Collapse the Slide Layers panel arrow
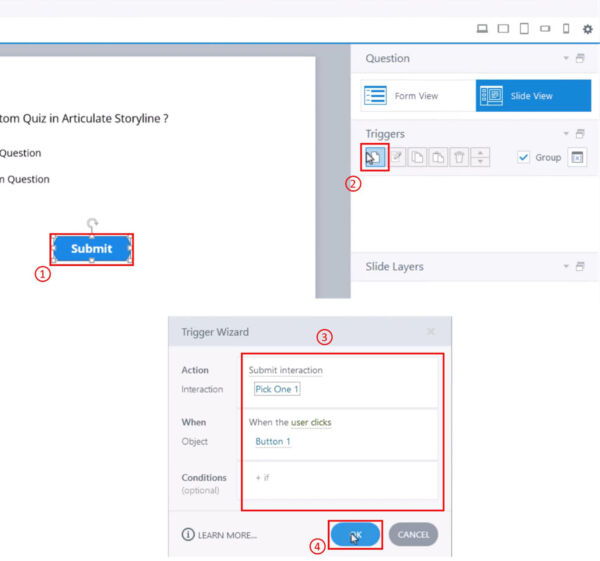The image size is (600, 561). 566,267
